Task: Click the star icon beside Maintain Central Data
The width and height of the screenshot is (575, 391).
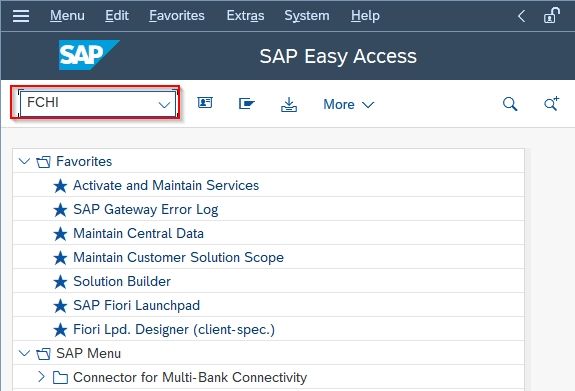Action: [60, 234]
